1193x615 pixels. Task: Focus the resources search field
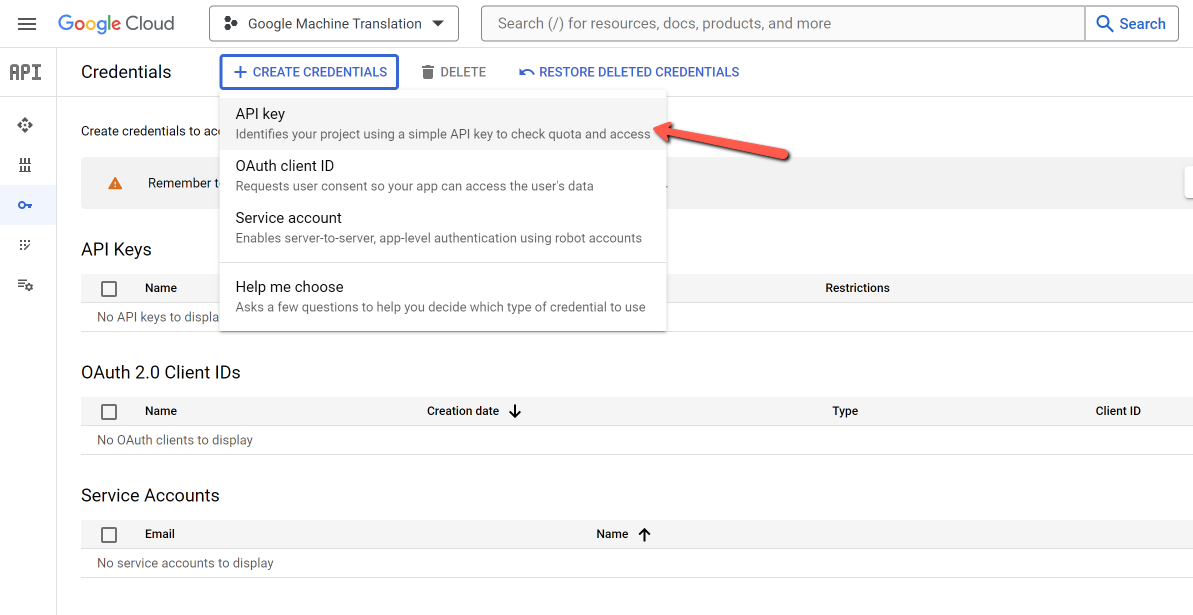click(783, 24)
